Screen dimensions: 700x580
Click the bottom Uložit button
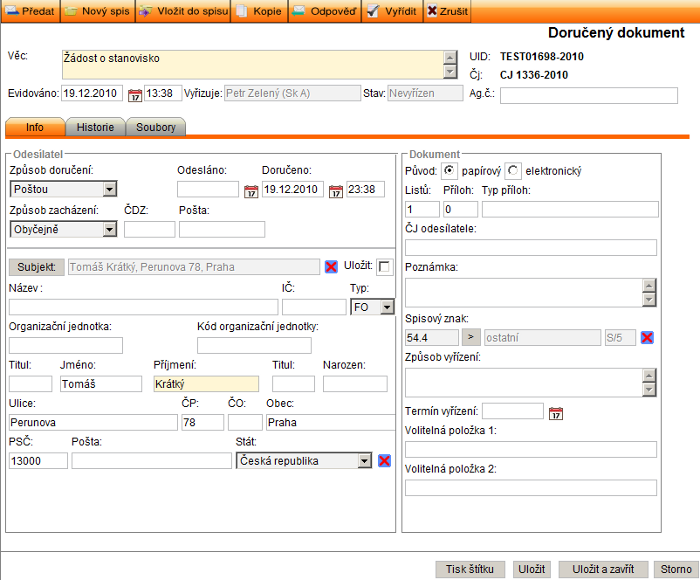[532, 569]
